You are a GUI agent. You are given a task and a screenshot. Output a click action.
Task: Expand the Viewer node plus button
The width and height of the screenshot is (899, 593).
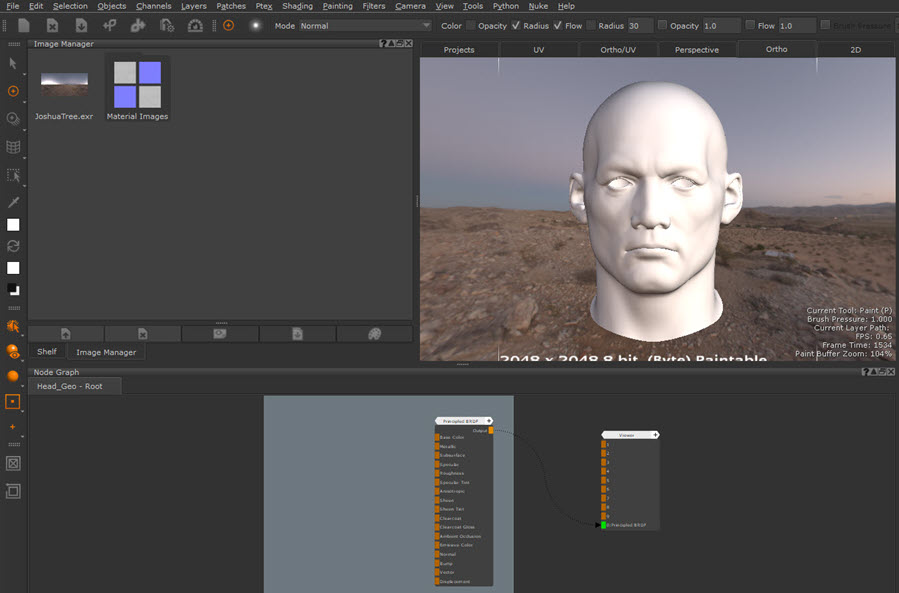point(655,435)
